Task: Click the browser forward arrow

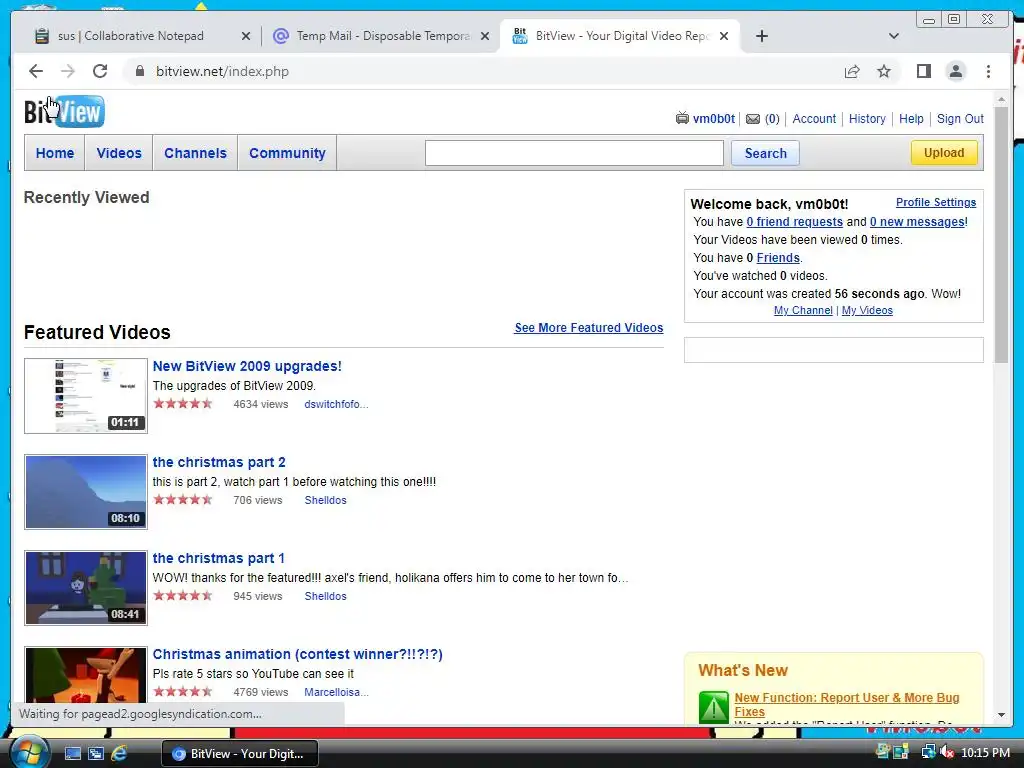Action: pos(68,71)
